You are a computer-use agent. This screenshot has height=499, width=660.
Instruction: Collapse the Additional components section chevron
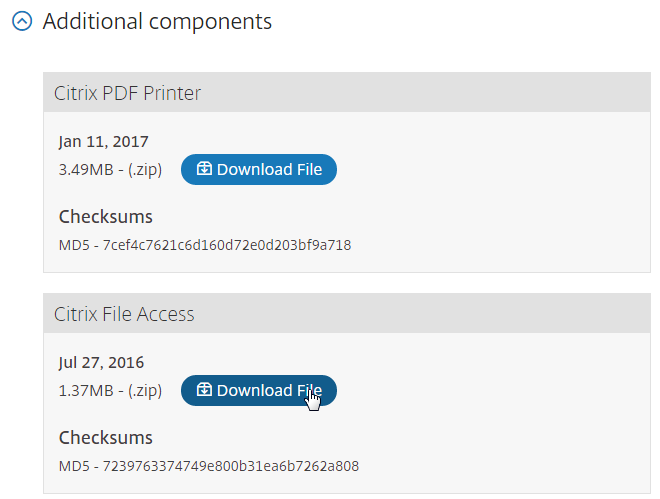click(x=21, y=22)
